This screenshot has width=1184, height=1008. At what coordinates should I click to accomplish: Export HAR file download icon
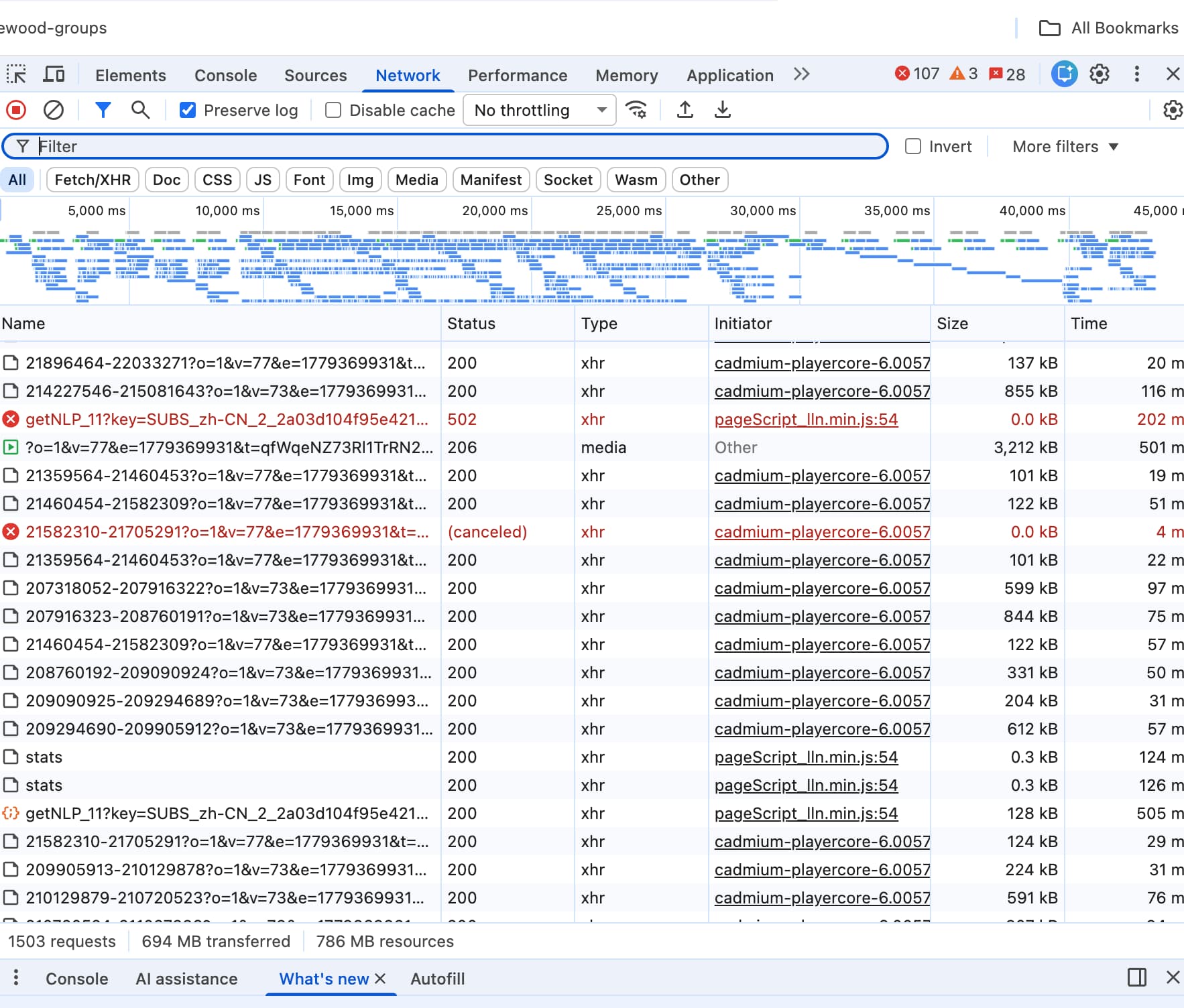pos(722,110)
